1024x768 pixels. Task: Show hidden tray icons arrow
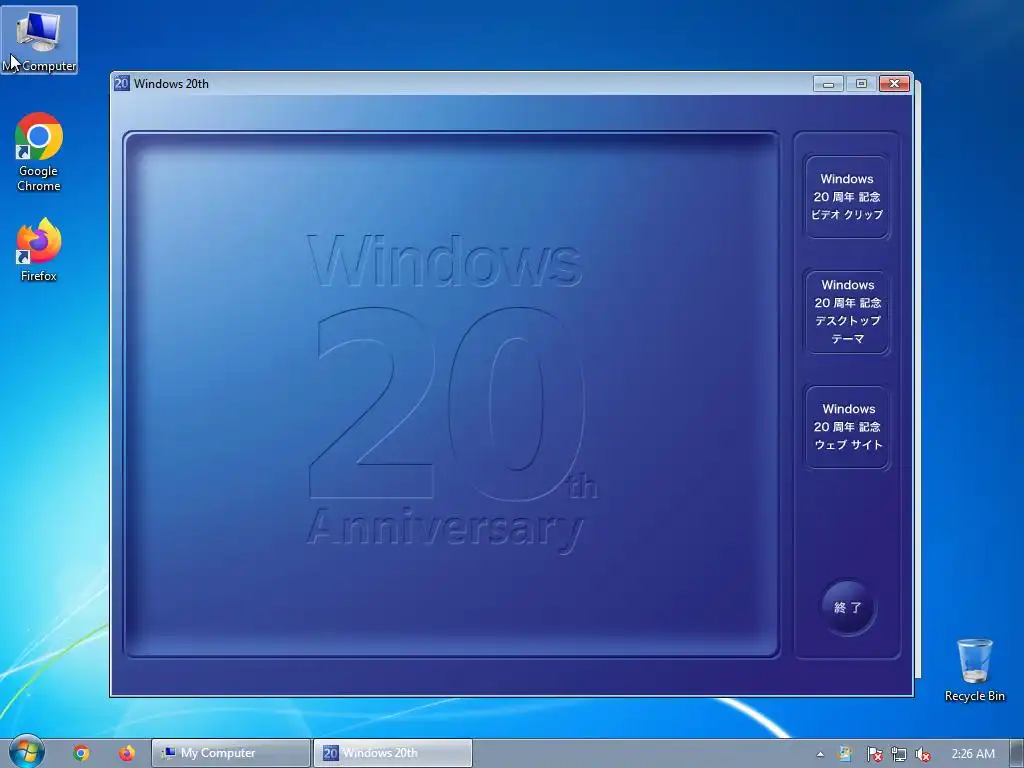click(820, 754)
